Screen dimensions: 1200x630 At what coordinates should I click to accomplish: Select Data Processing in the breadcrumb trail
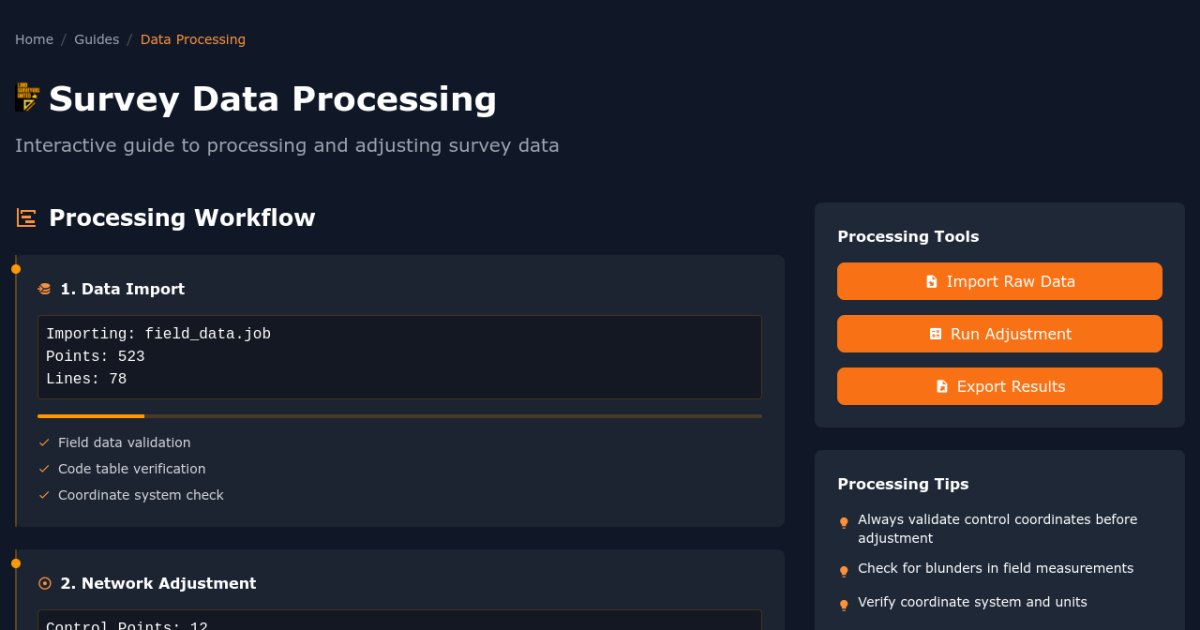pyautogui.click(x=193, y=39)
